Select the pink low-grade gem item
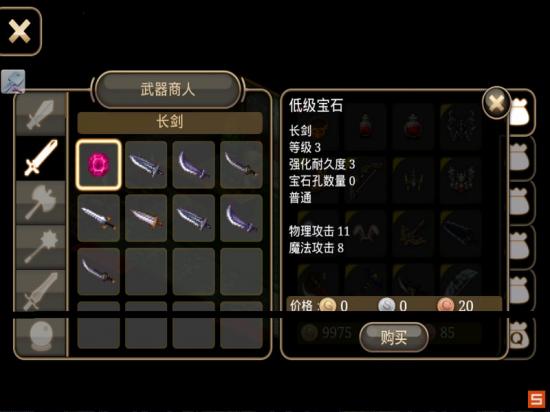This screenshot has width=550, height=412. point(99,164)
